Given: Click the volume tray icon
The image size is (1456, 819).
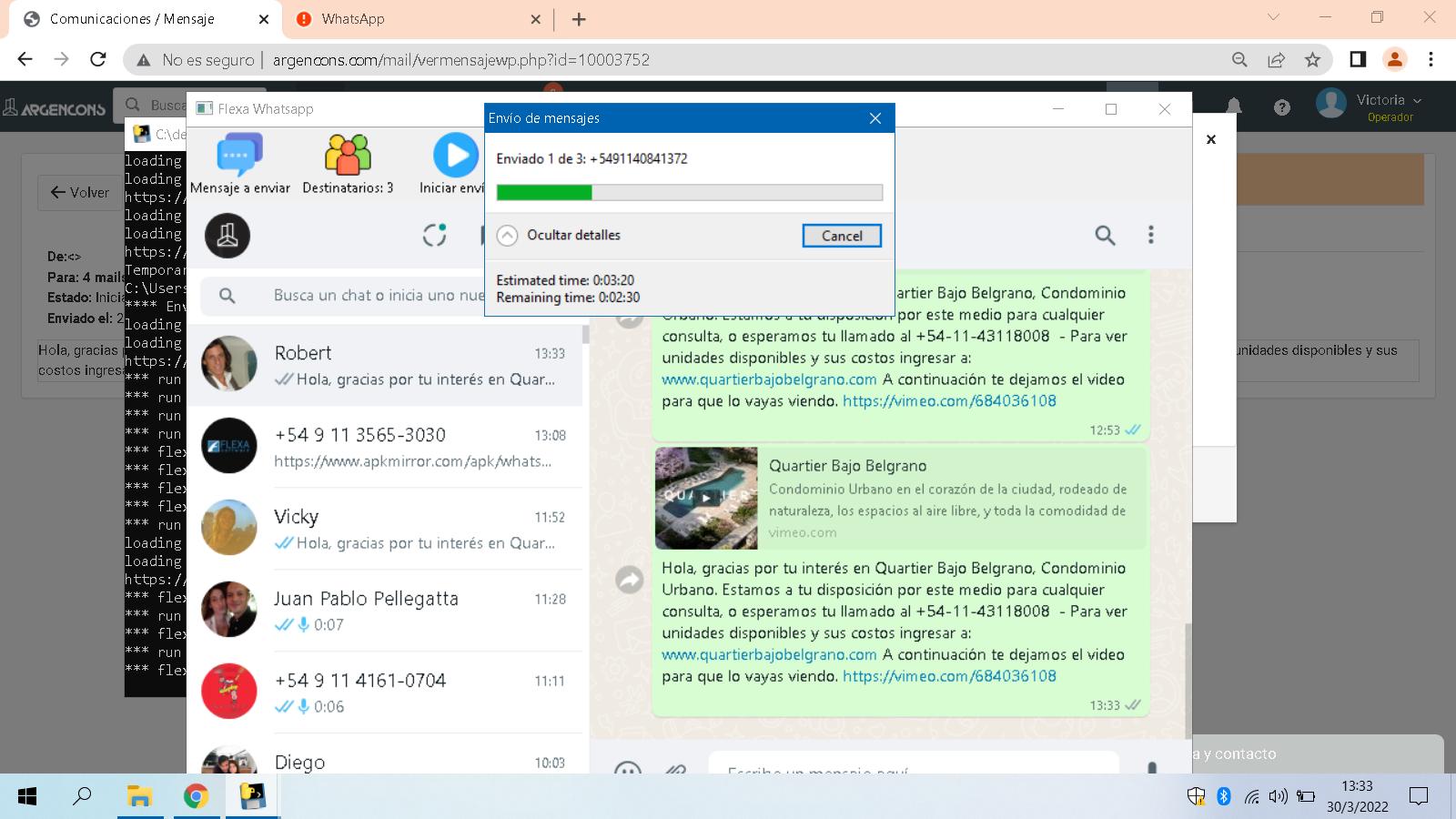Looking at the screenshot, I should (x=1279, y=797).
